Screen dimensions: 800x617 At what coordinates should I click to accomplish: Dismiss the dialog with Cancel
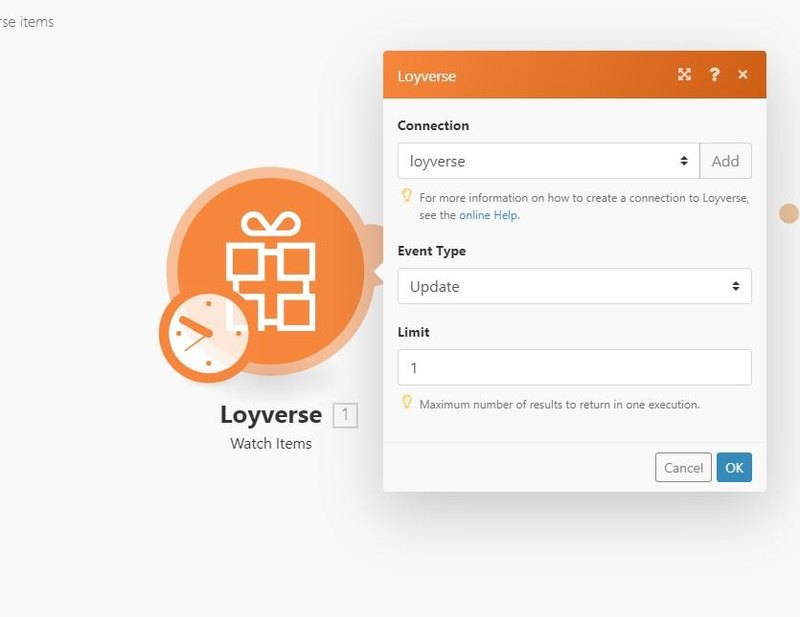click(683, 468)
